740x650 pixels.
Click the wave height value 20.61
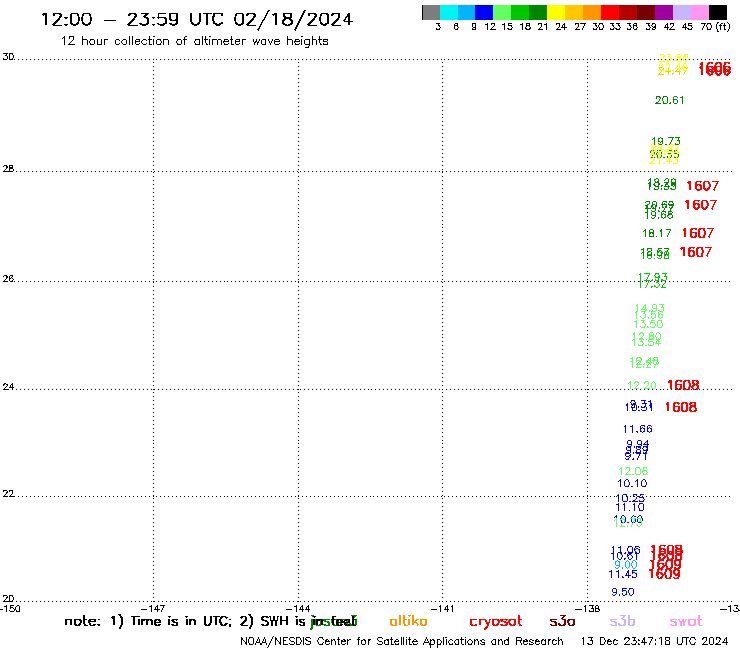click(x=669, y=100)
